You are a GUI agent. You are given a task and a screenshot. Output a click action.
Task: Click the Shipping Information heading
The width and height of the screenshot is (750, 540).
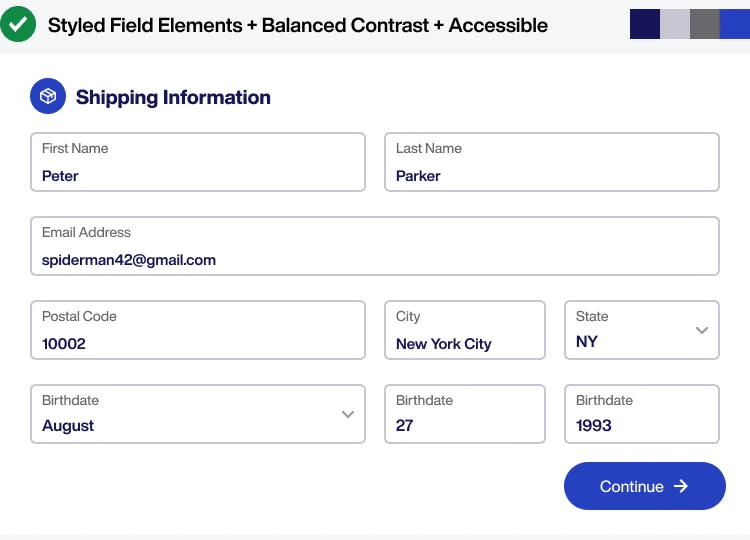[173, 97]
